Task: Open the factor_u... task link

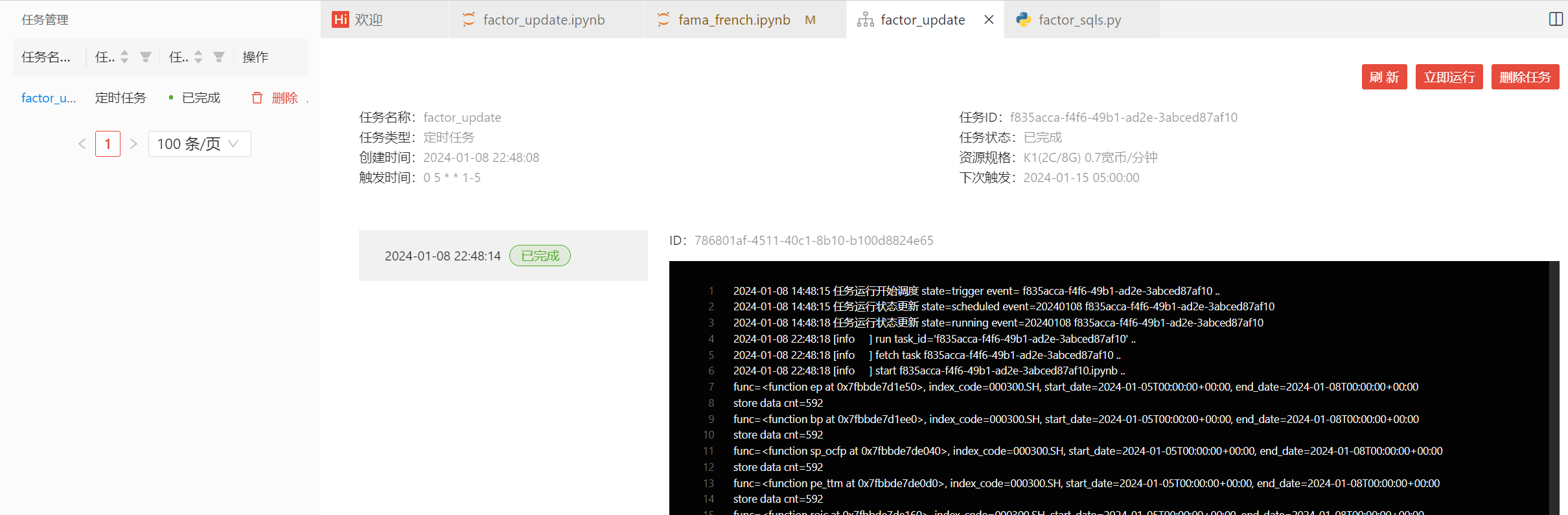Action: [x=49, y=98]
